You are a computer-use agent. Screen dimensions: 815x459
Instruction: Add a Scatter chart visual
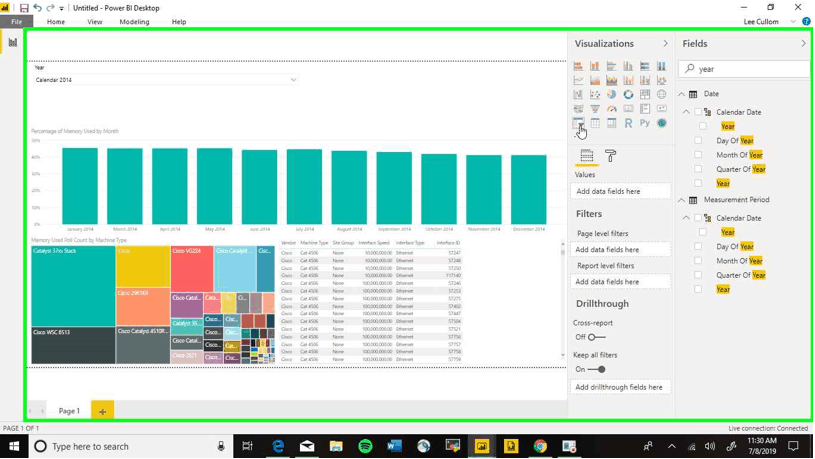(595, 95)
